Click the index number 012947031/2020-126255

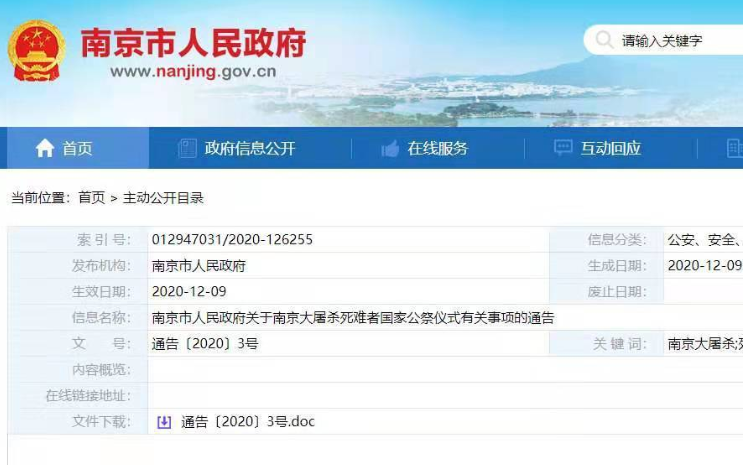232,240
